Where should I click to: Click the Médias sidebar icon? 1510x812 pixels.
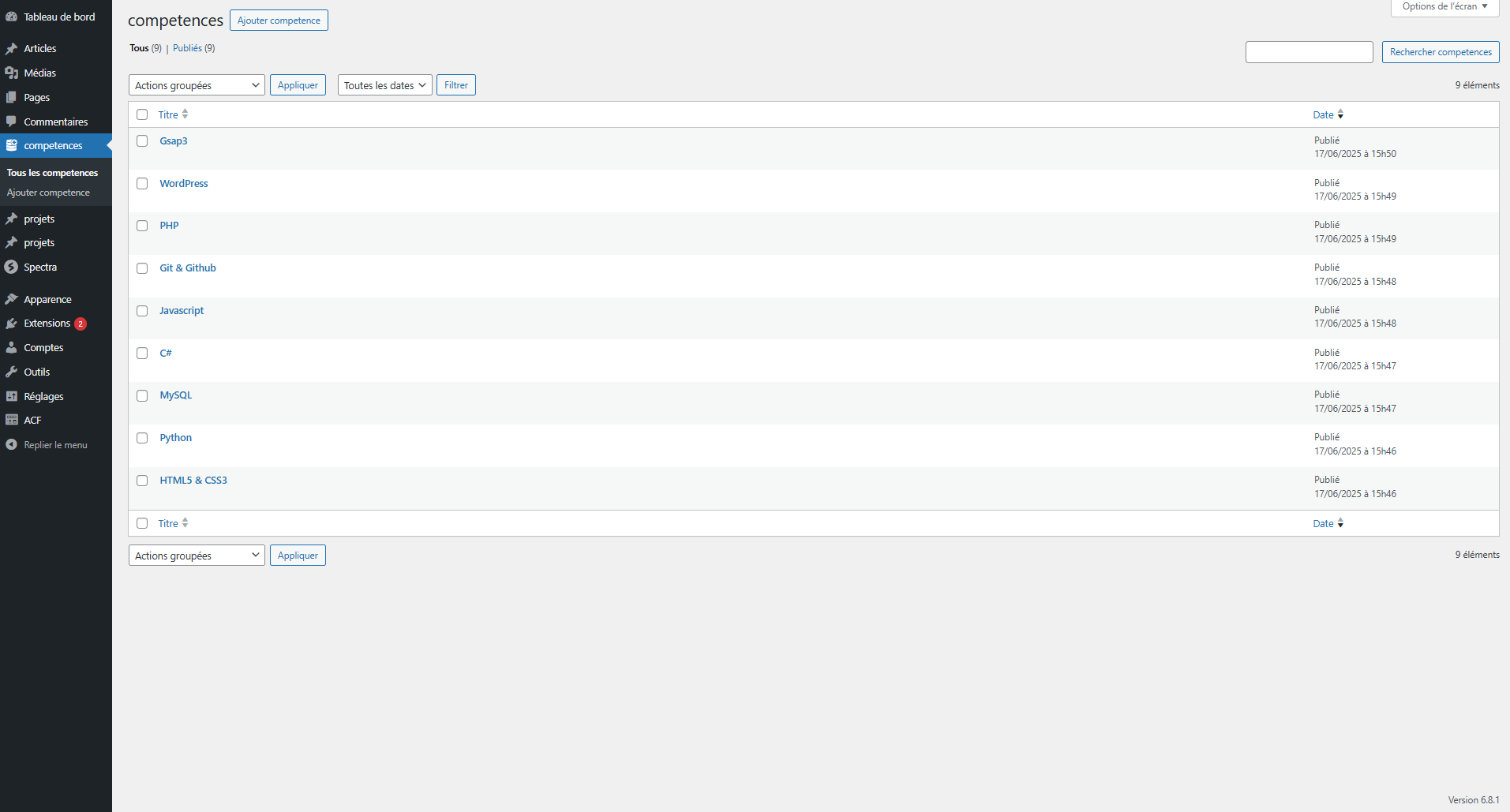(x=11, y=73)
